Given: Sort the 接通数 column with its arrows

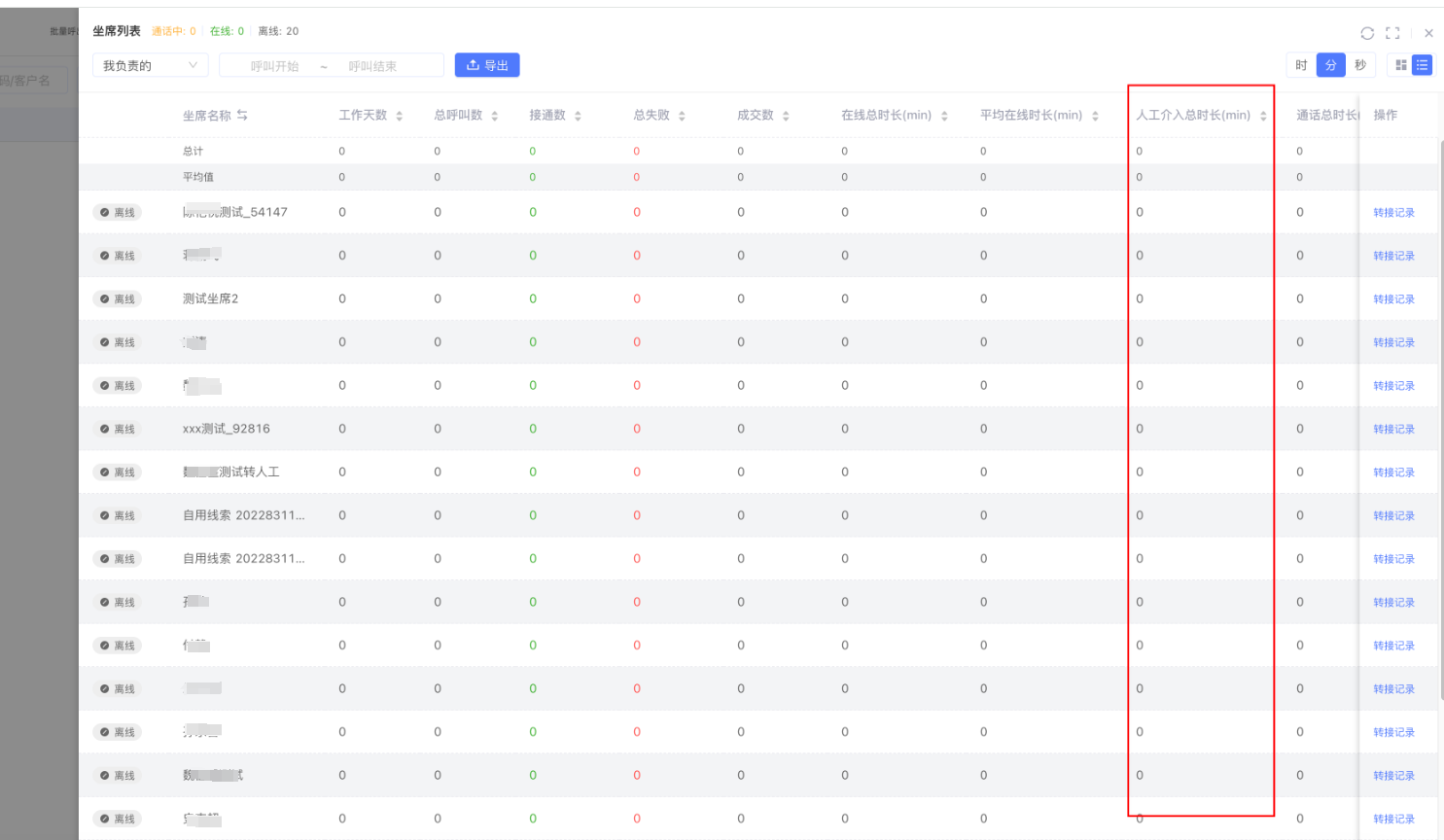Looking at the screenshot, I should 578,116.
